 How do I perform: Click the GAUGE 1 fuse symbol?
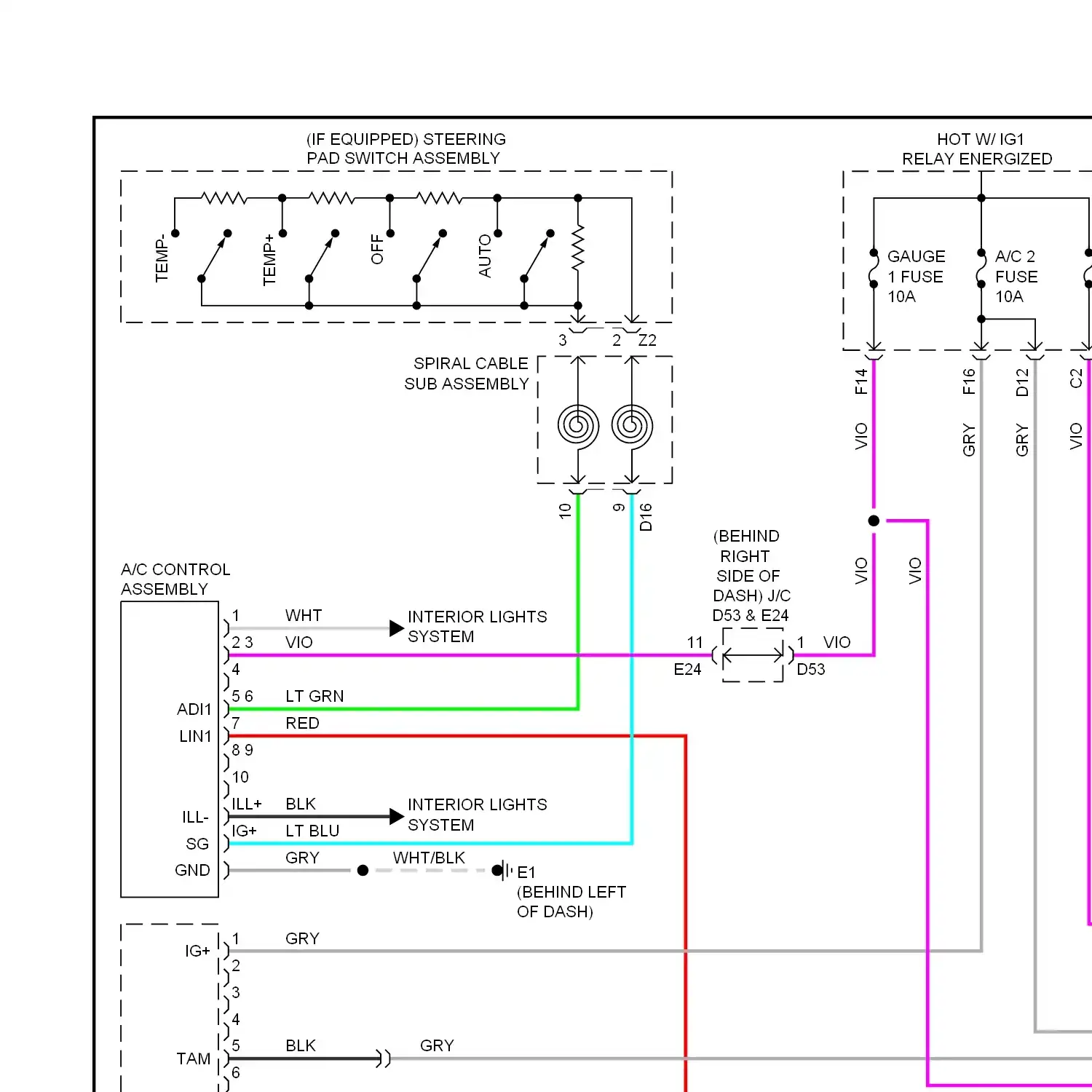pyautogui.click(x=874, y=269)
